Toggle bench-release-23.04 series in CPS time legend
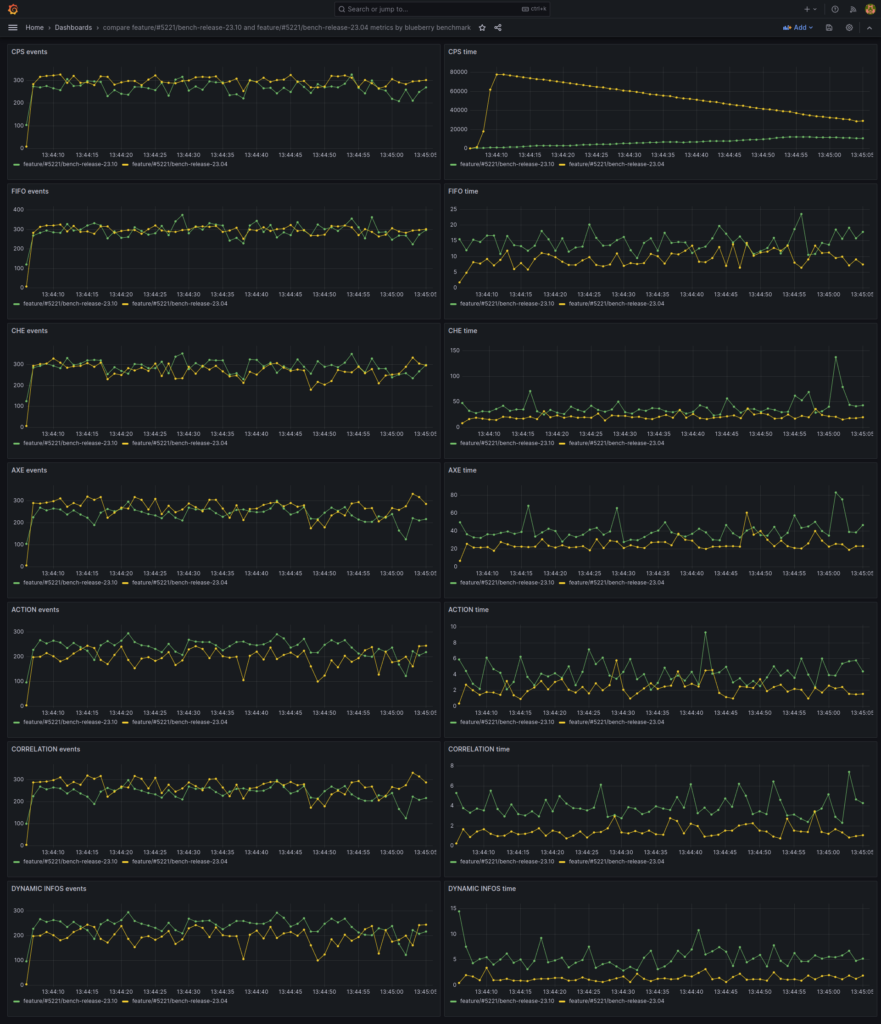This screenshot has width=881, height=1024. coord(617,165)
